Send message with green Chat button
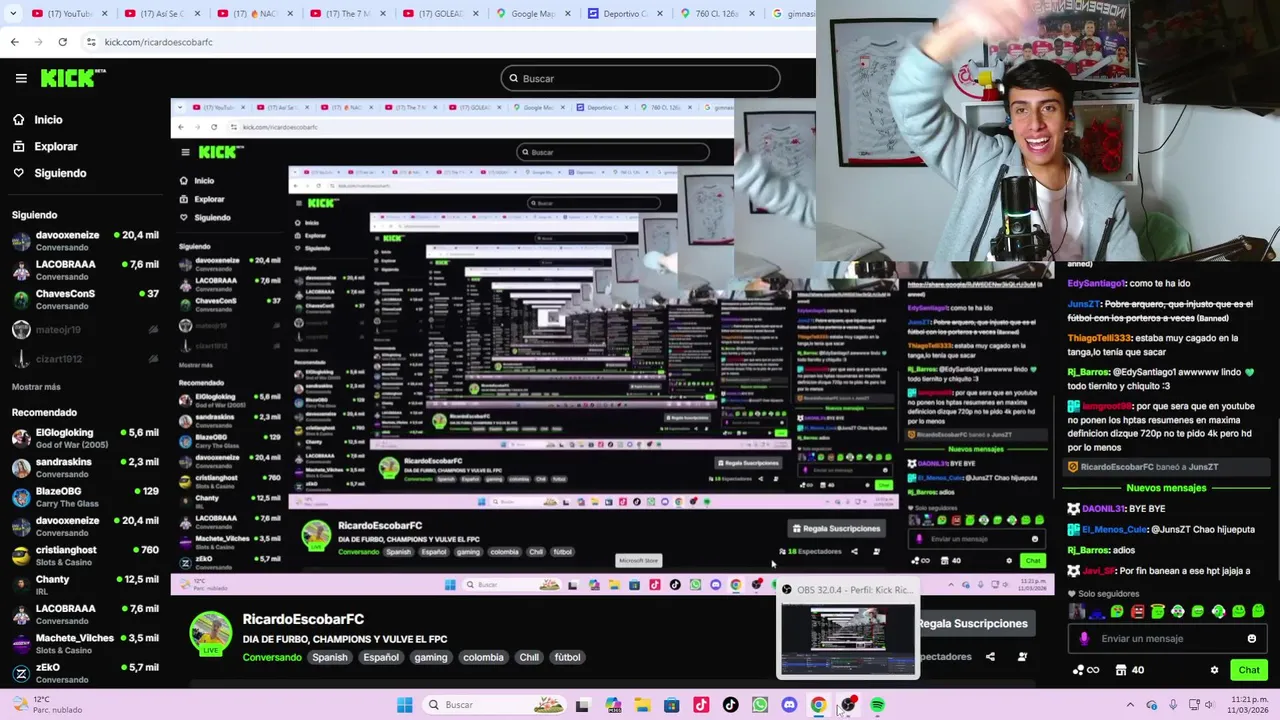 1249,670
